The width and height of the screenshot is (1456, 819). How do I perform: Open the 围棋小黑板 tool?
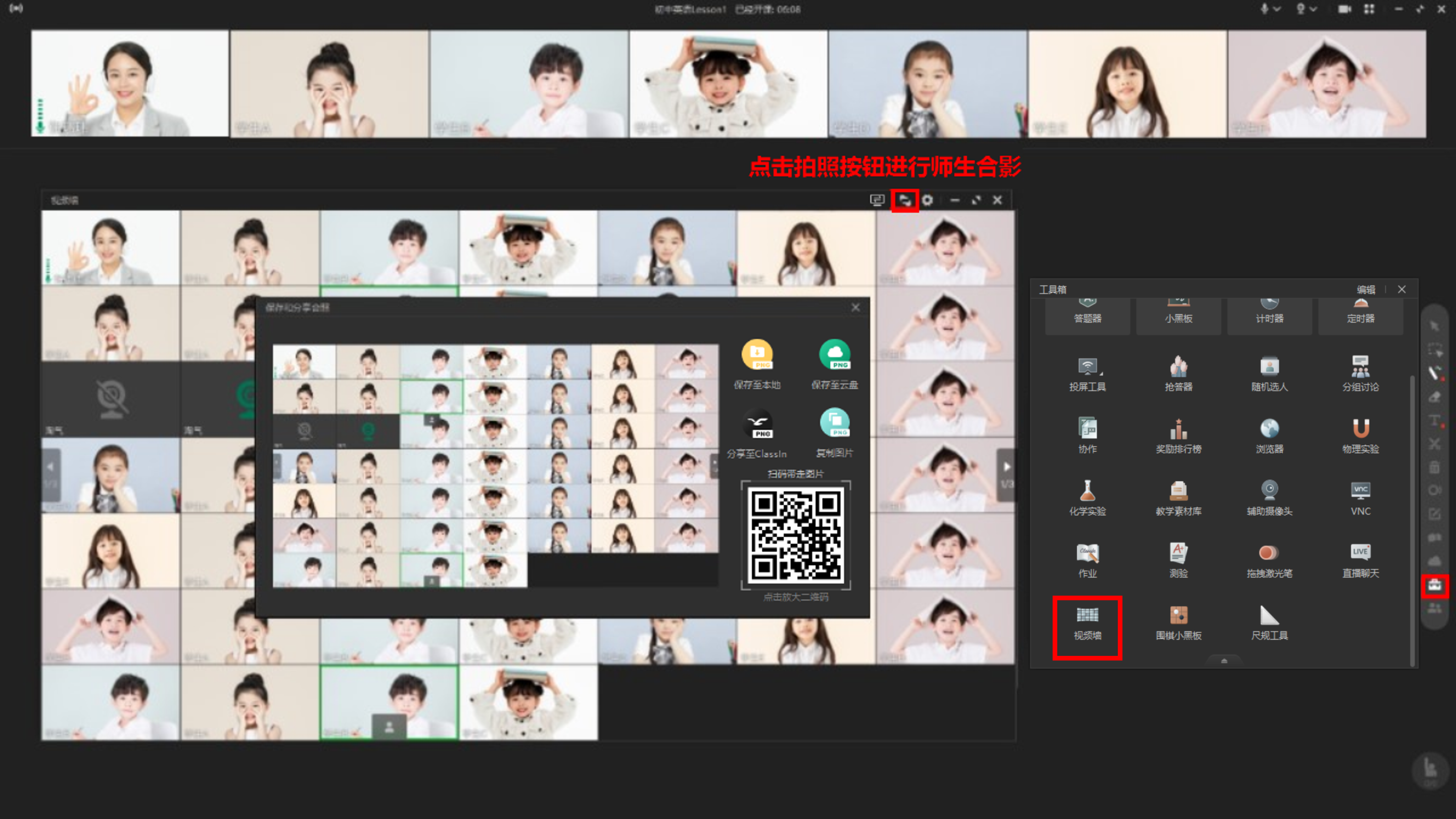tap(1178, 623)
